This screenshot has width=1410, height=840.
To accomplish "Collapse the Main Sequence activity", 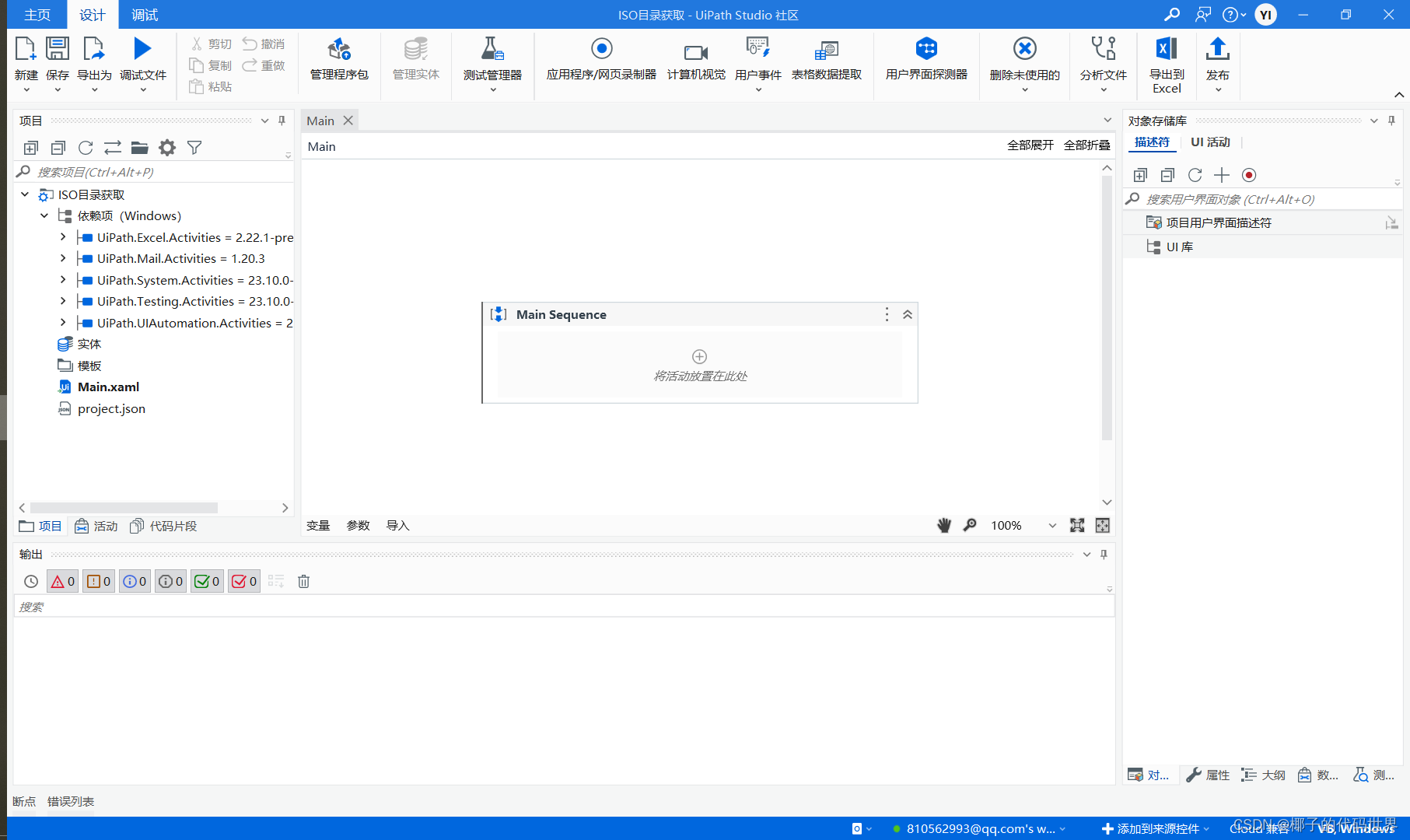I will point(908,315).
